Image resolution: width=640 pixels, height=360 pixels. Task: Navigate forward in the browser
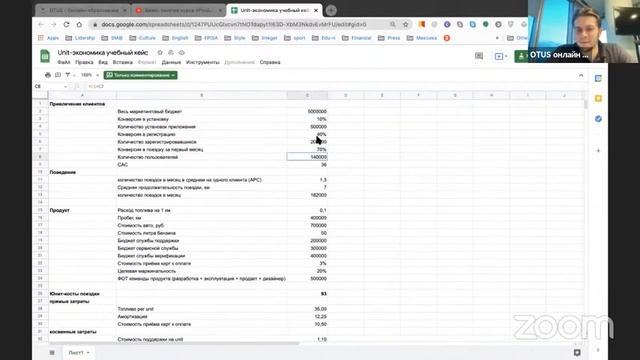(x=53, y=24)
